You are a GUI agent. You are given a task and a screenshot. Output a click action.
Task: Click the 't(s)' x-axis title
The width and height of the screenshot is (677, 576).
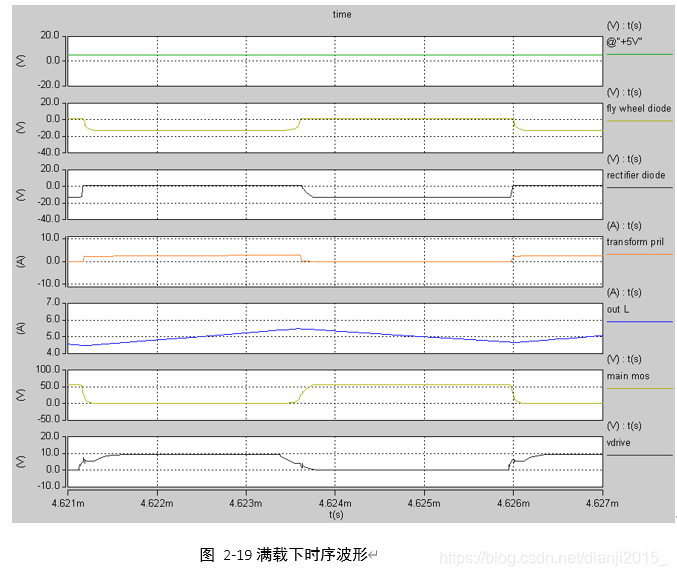pyautogui.click(x=336, y=515)
